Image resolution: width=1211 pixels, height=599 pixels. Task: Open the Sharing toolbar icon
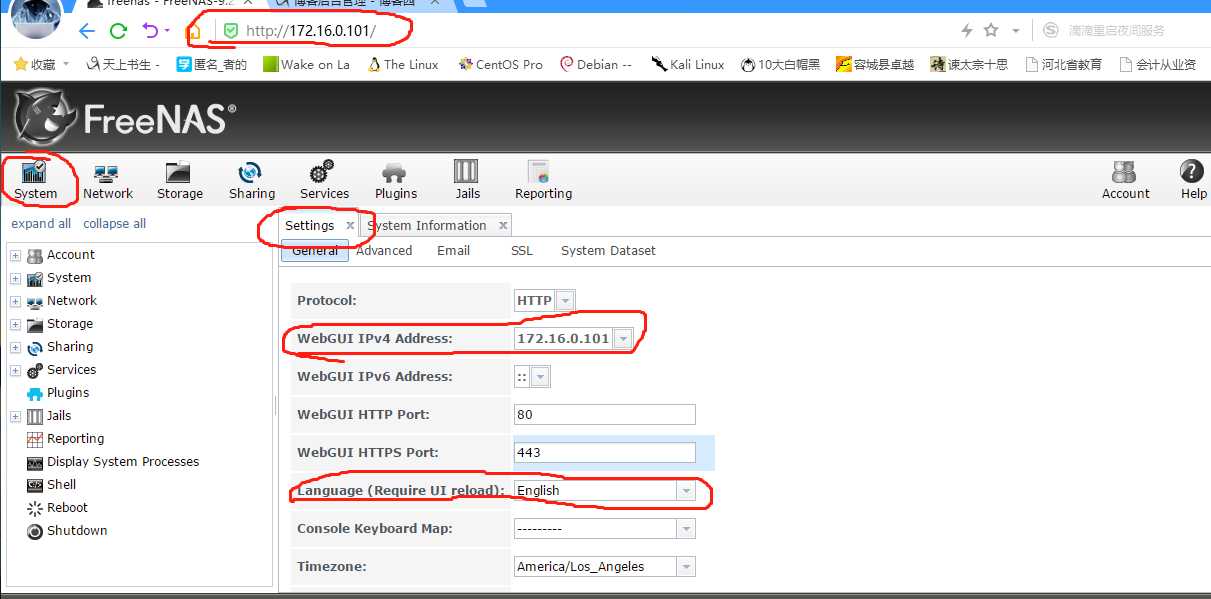coord(251,180)
